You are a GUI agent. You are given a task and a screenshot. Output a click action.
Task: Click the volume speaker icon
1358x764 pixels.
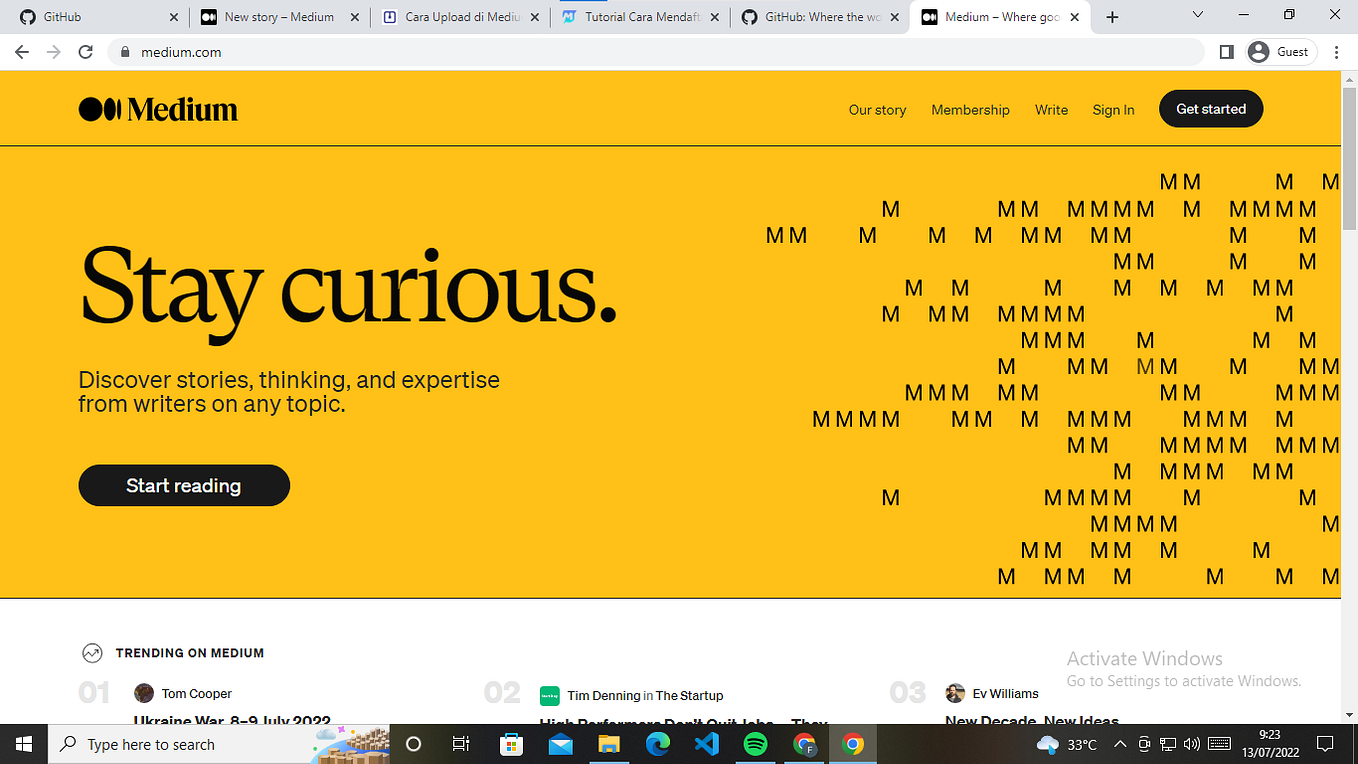[x=1191, y=744]
